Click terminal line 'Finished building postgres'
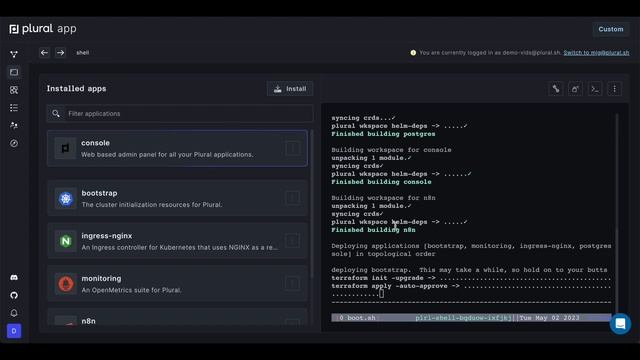 tap(383, 134)
